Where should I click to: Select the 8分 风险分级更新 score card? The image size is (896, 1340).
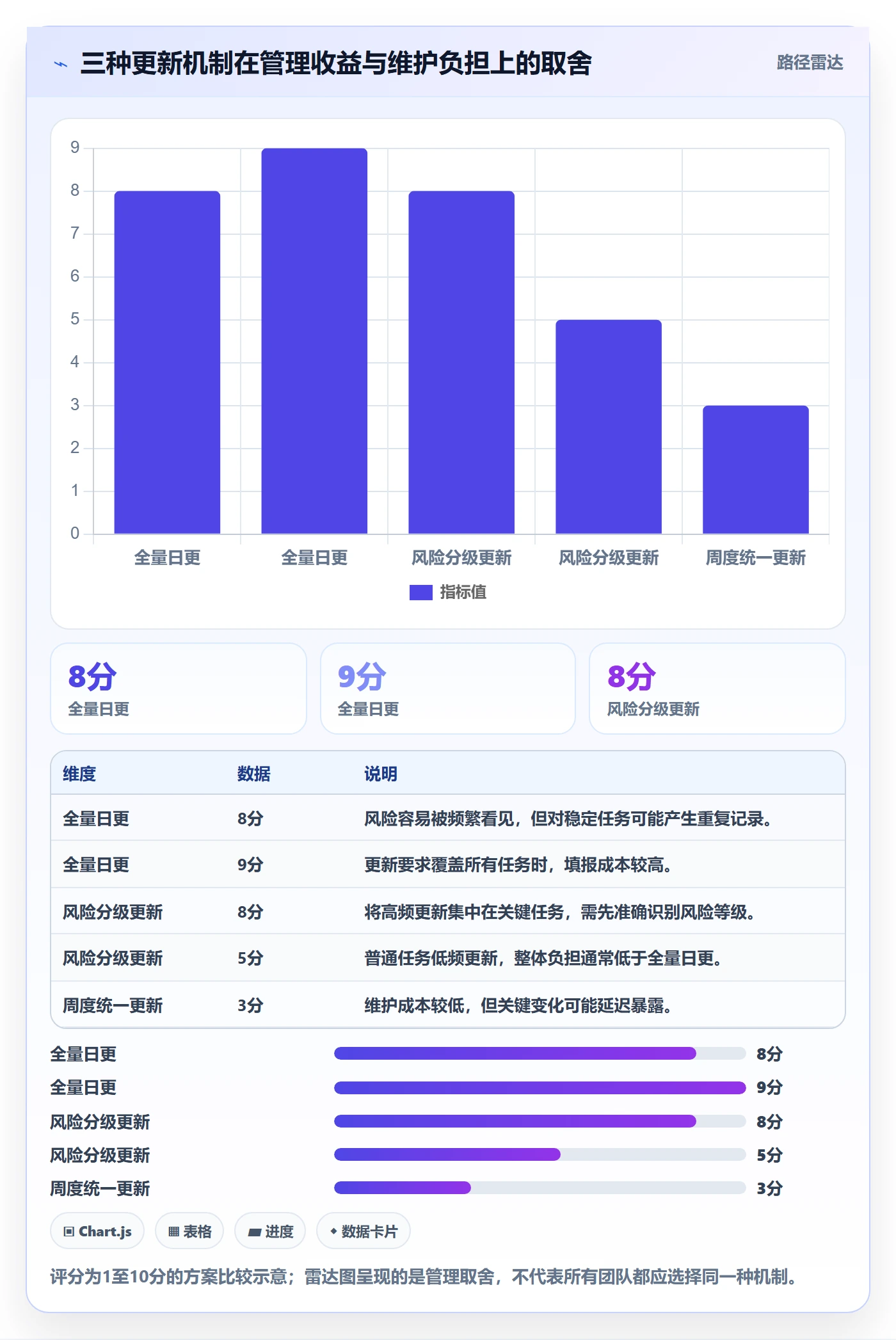pos(717,689)
